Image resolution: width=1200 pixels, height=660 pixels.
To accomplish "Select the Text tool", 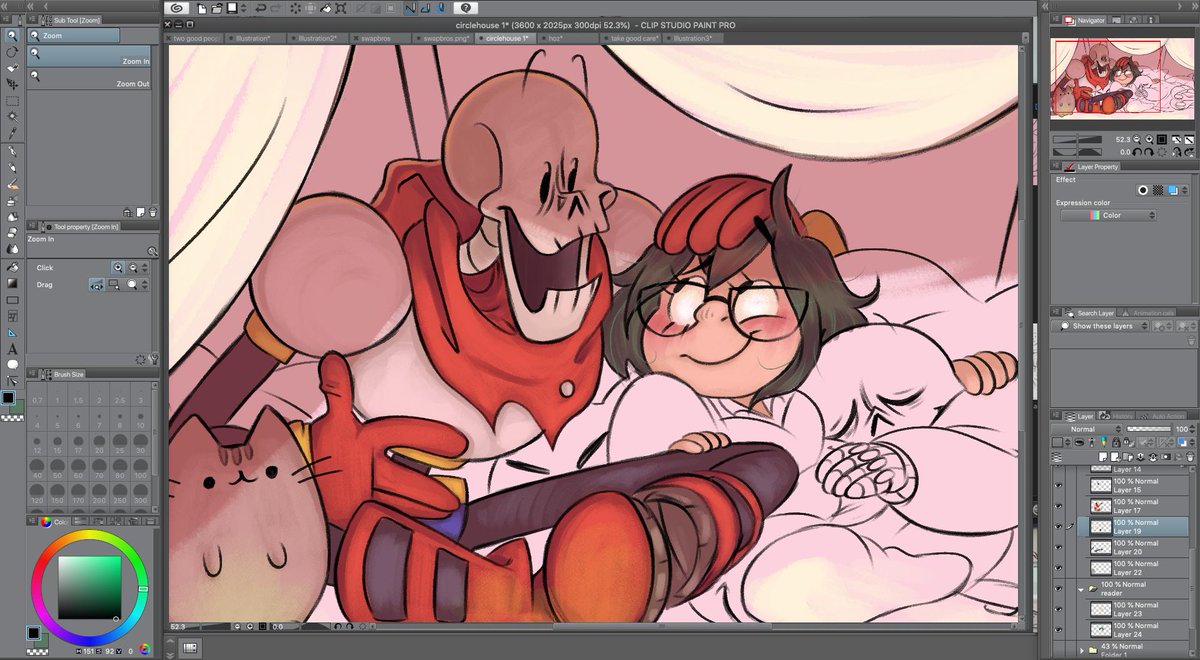I will pyautogui.click(x=12, y=348).
